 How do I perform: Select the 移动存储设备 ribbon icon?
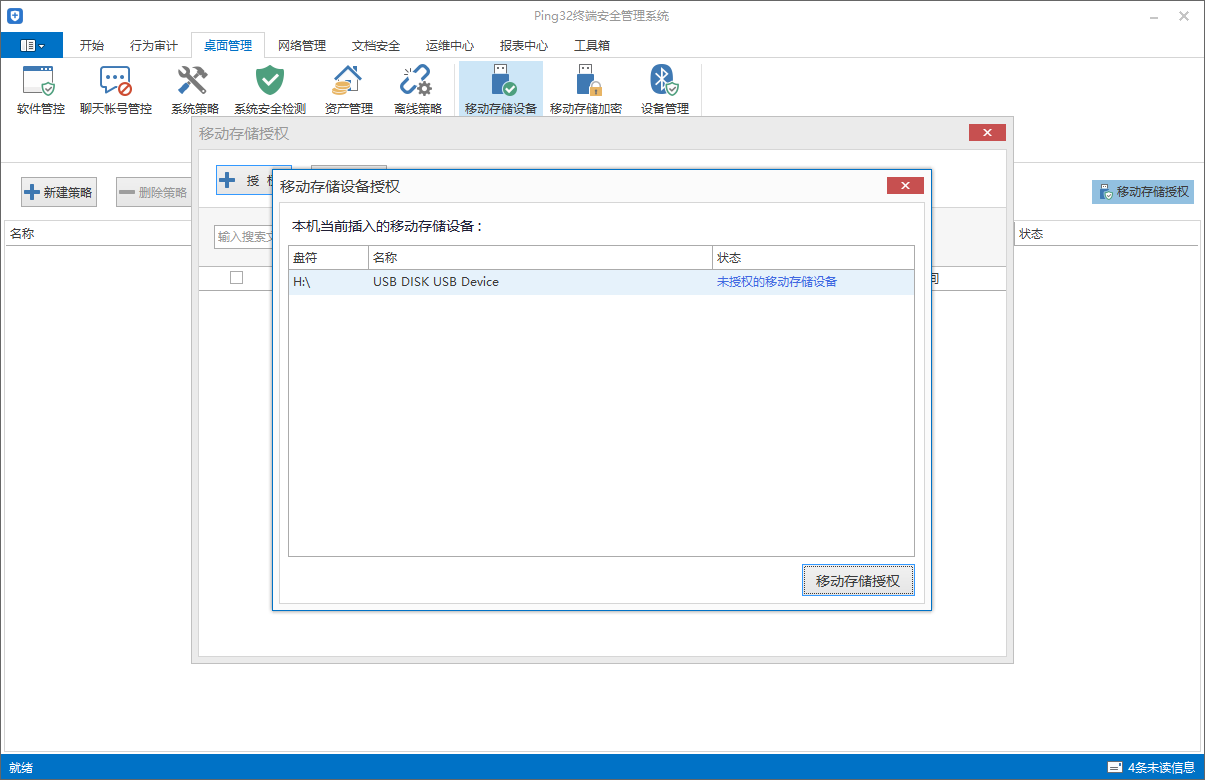tap(501, 90)
